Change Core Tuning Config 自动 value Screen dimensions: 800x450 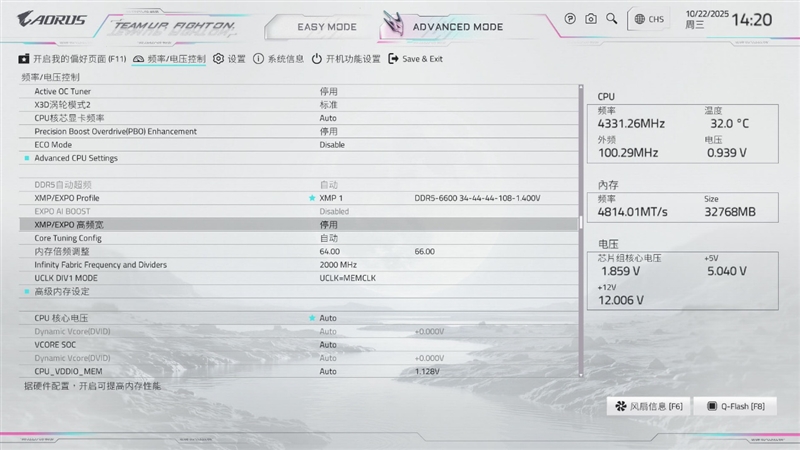click(x=329, y=238)
